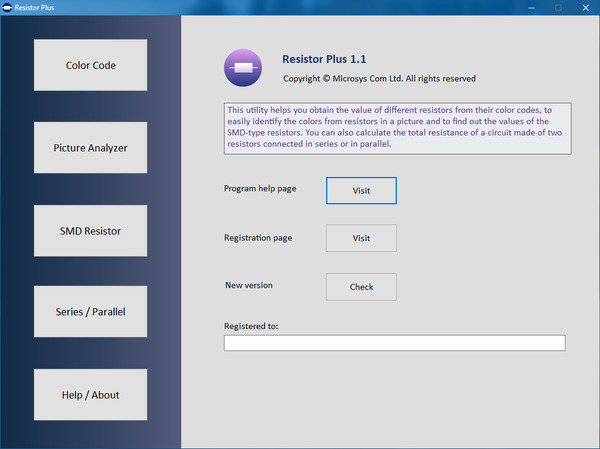Viewport: 600px width, 449px height.
Task: Click the Resistor Plus title bar app icon
Action: [x=7, y=7]
